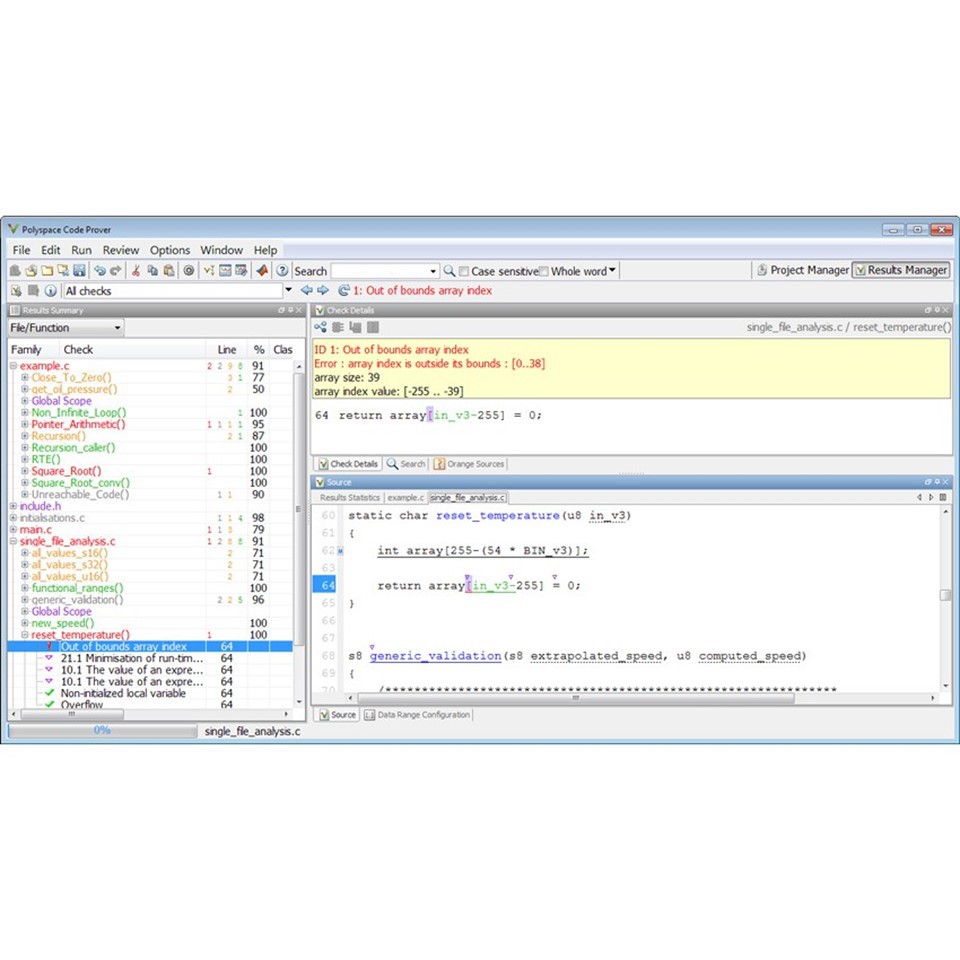Click the Cut scissors icon
Screen dimensions: 960x960
tap(136, 270)
